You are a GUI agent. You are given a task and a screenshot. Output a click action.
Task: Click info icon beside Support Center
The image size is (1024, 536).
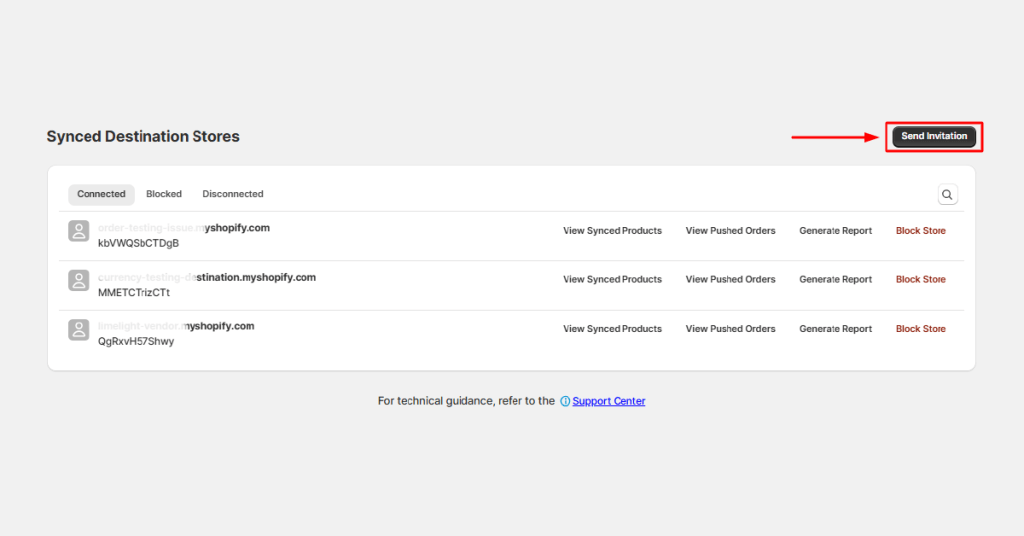click(x=565, y=401)
